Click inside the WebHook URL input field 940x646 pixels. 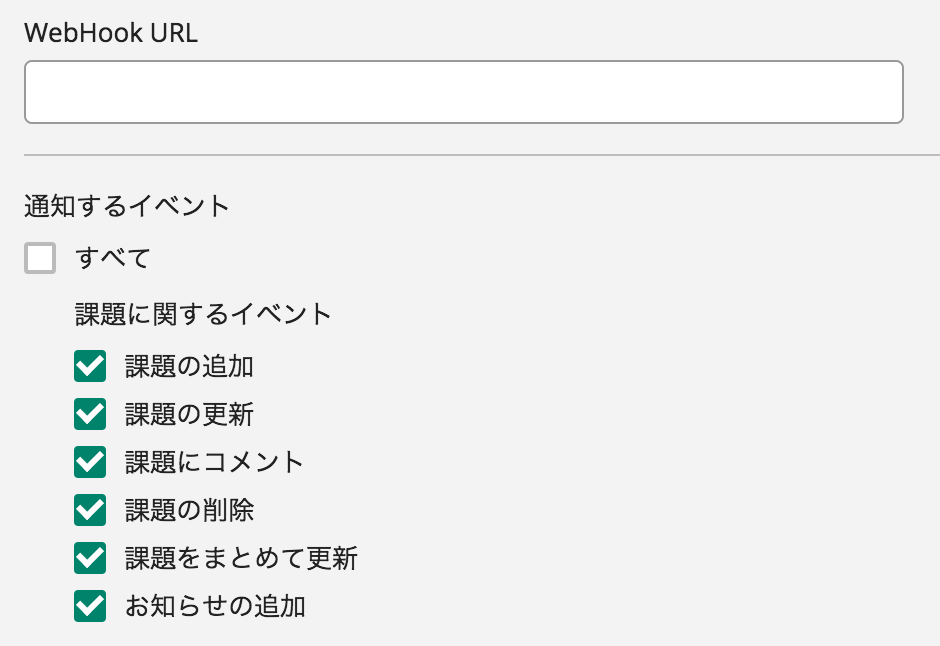click(463, 91)
